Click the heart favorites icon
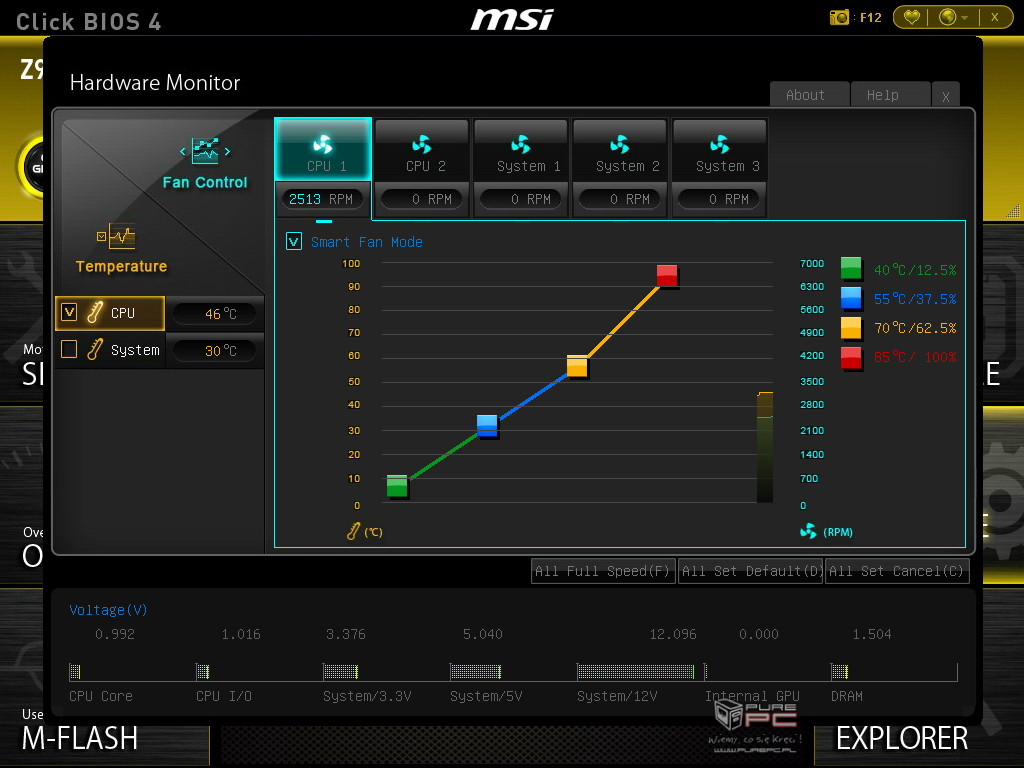This screenshot has width=1024, height=768. click(912, 17)
